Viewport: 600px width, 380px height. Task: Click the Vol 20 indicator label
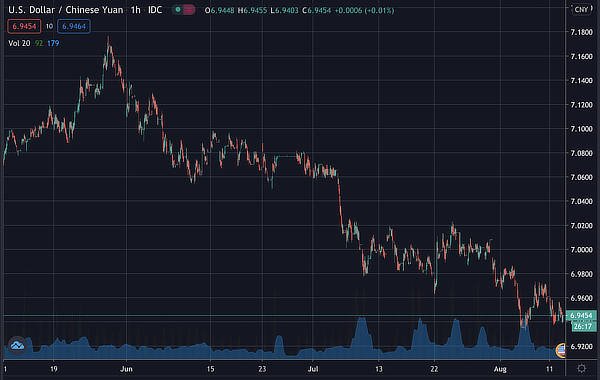[x=19, y=43]
